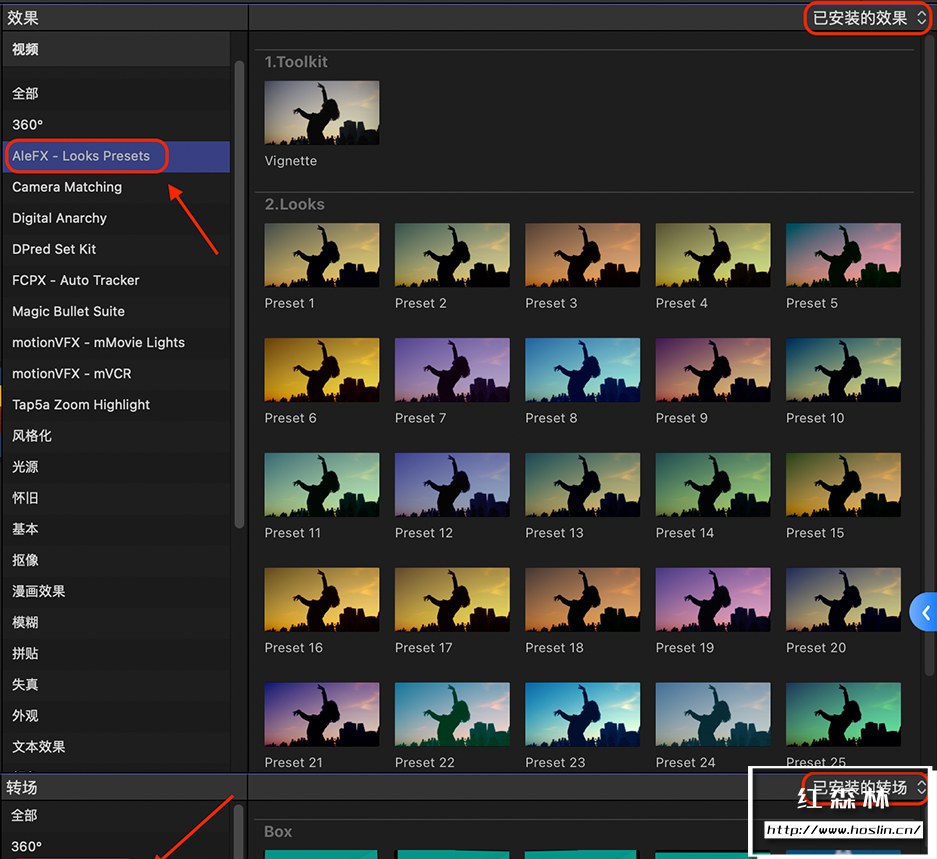Select the Preset 14 look thumbnail
The width and height of the screenshot is (937, 859).
click(713, 484)
